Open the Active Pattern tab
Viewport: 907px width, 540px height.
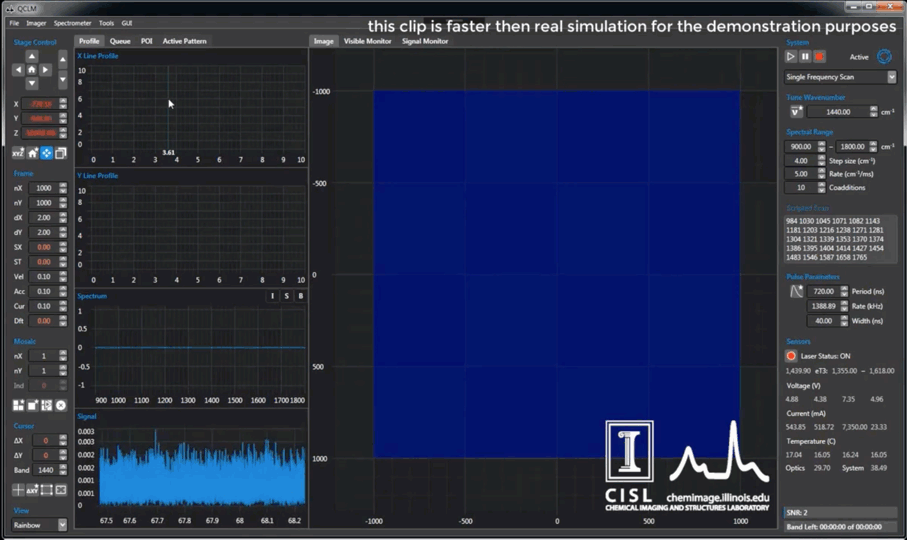184,41
